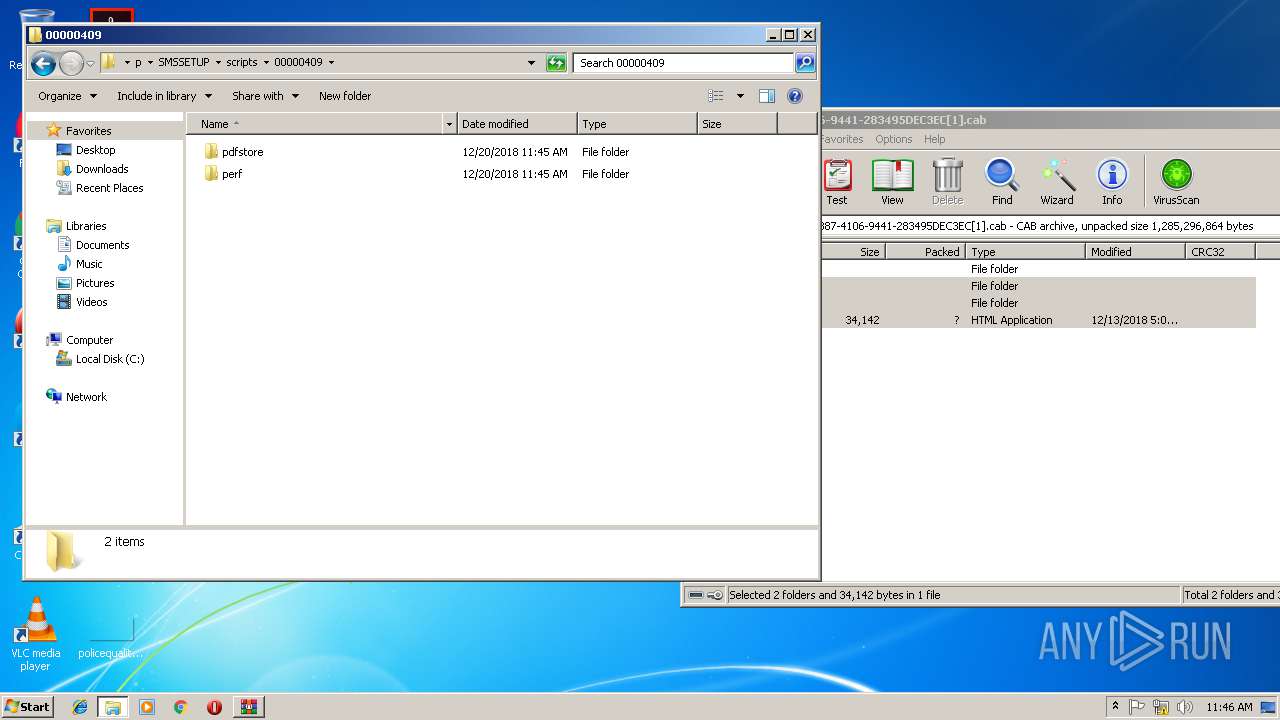1280x720 pixels.
Task: Open Find tool in WinRAR
Action: click(1002, 182)
